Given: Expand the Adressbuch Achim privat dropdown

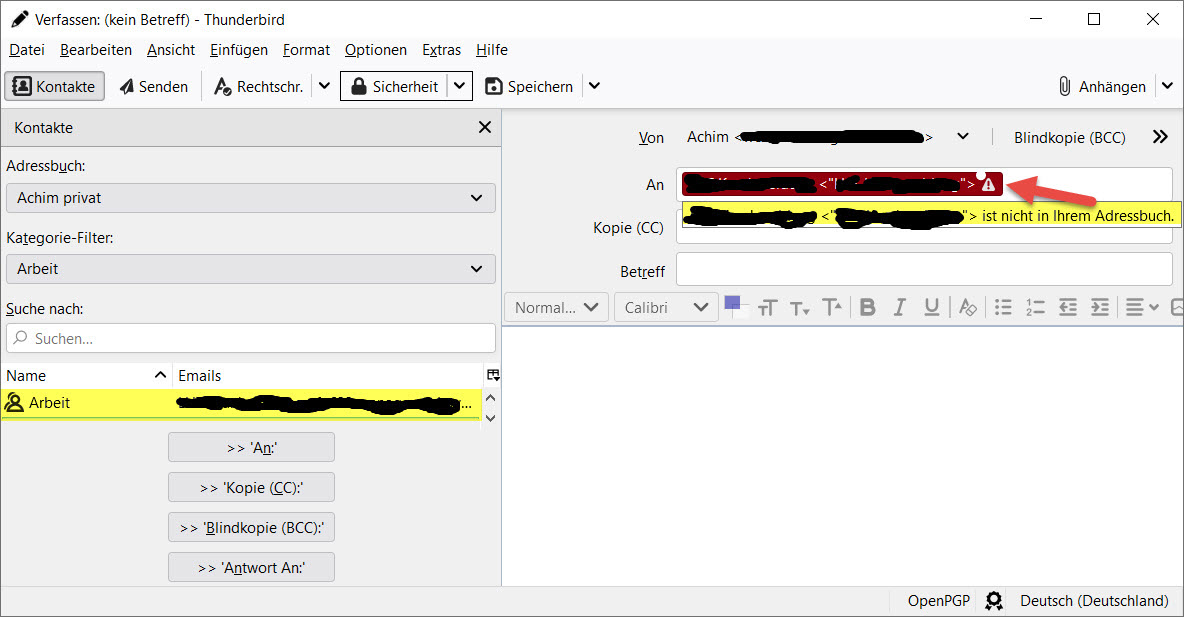Looking at the screenshot, I should click(251, 198).
